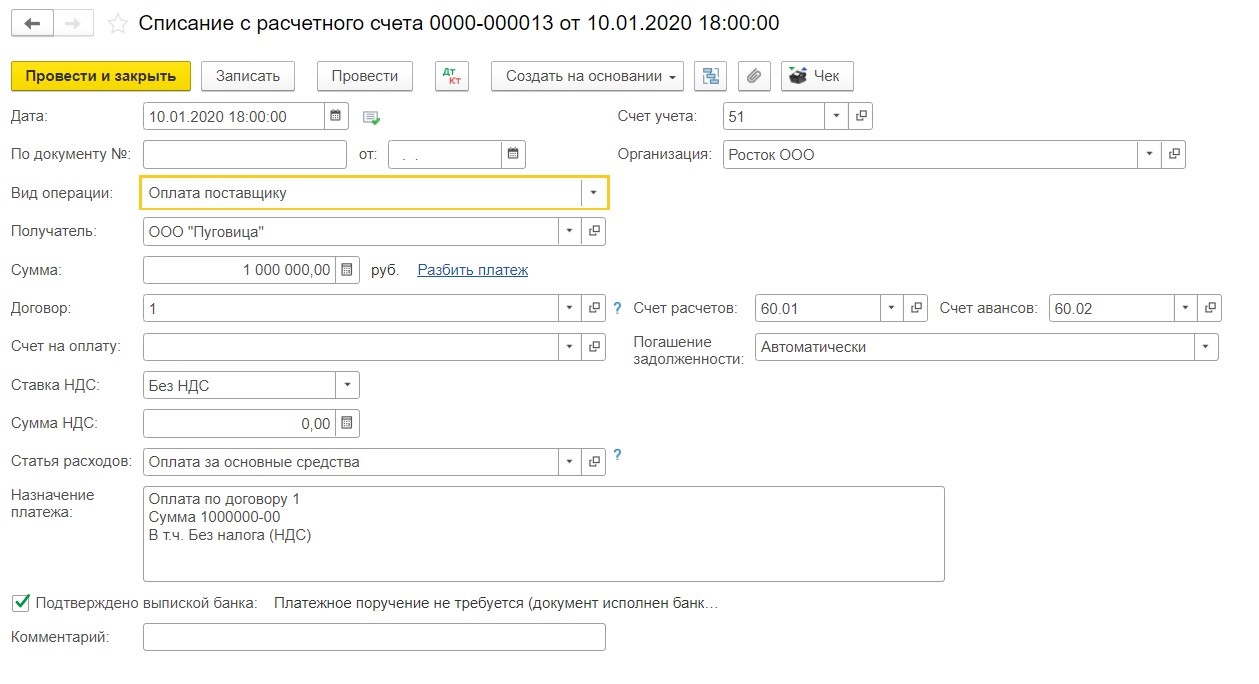
Task: Go forward with the right arrow button
Action: [74, 23]
